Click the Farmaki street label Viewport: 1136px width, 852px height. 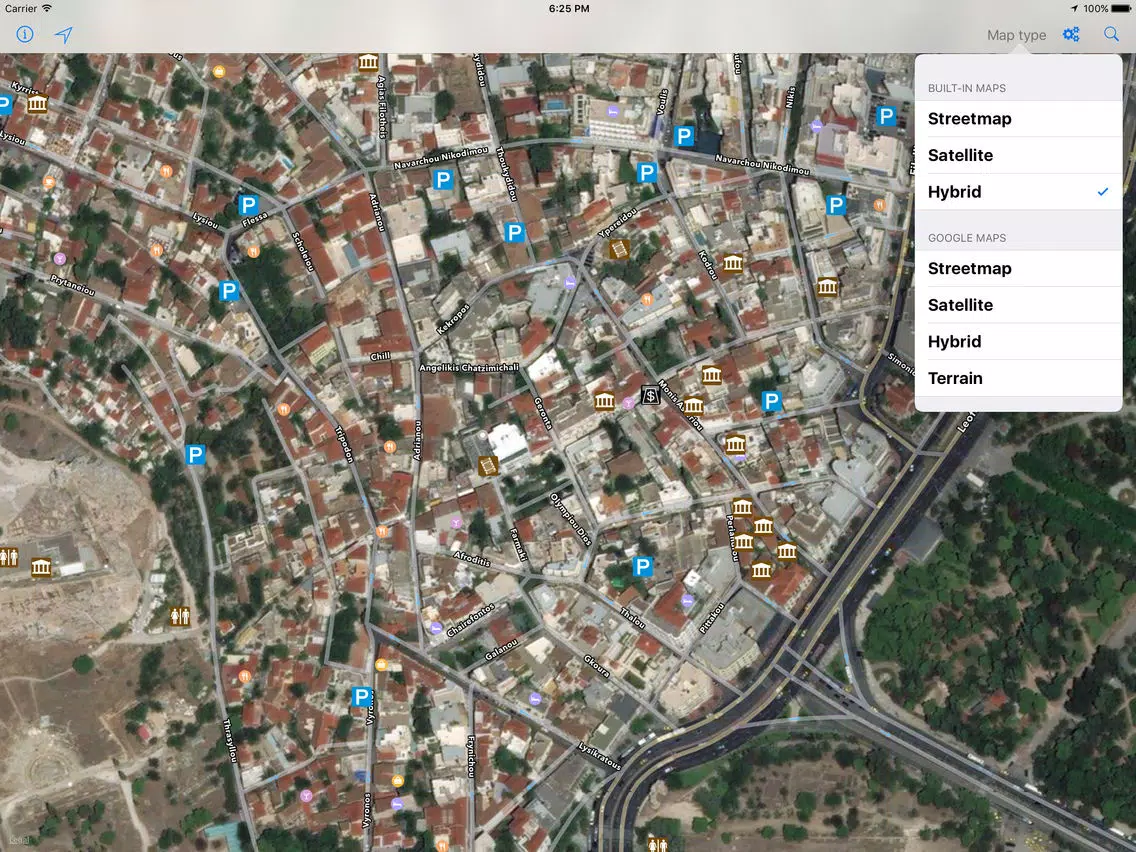point(517,544)
